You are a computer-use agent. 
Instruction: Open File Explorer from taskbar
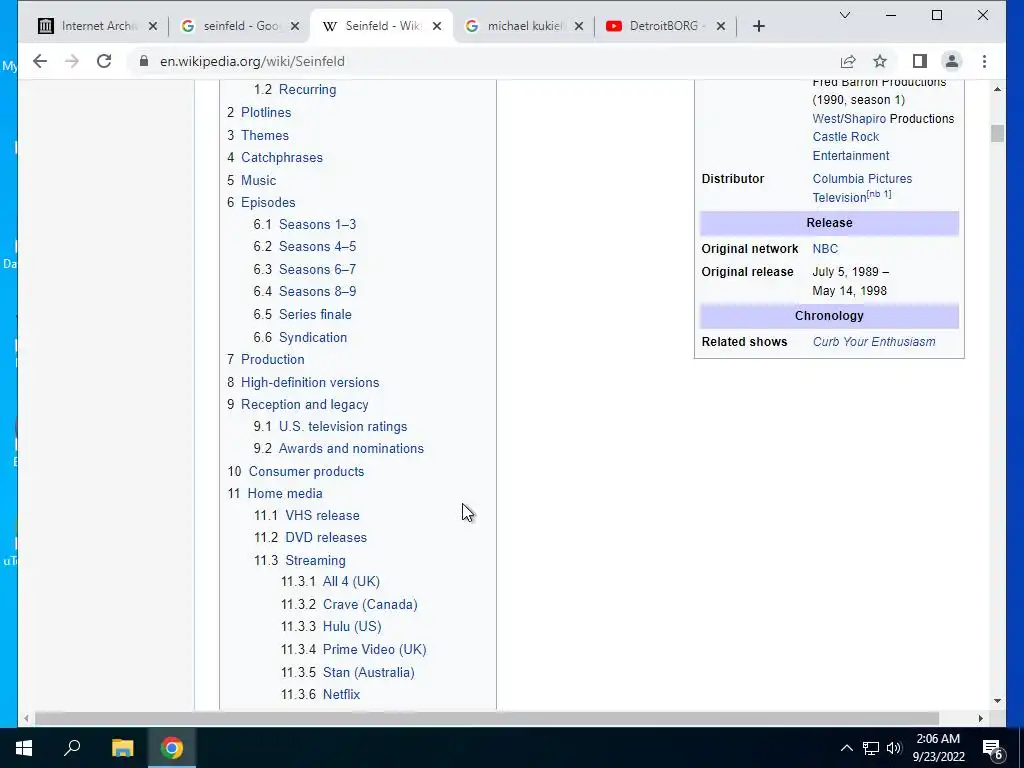122,748
